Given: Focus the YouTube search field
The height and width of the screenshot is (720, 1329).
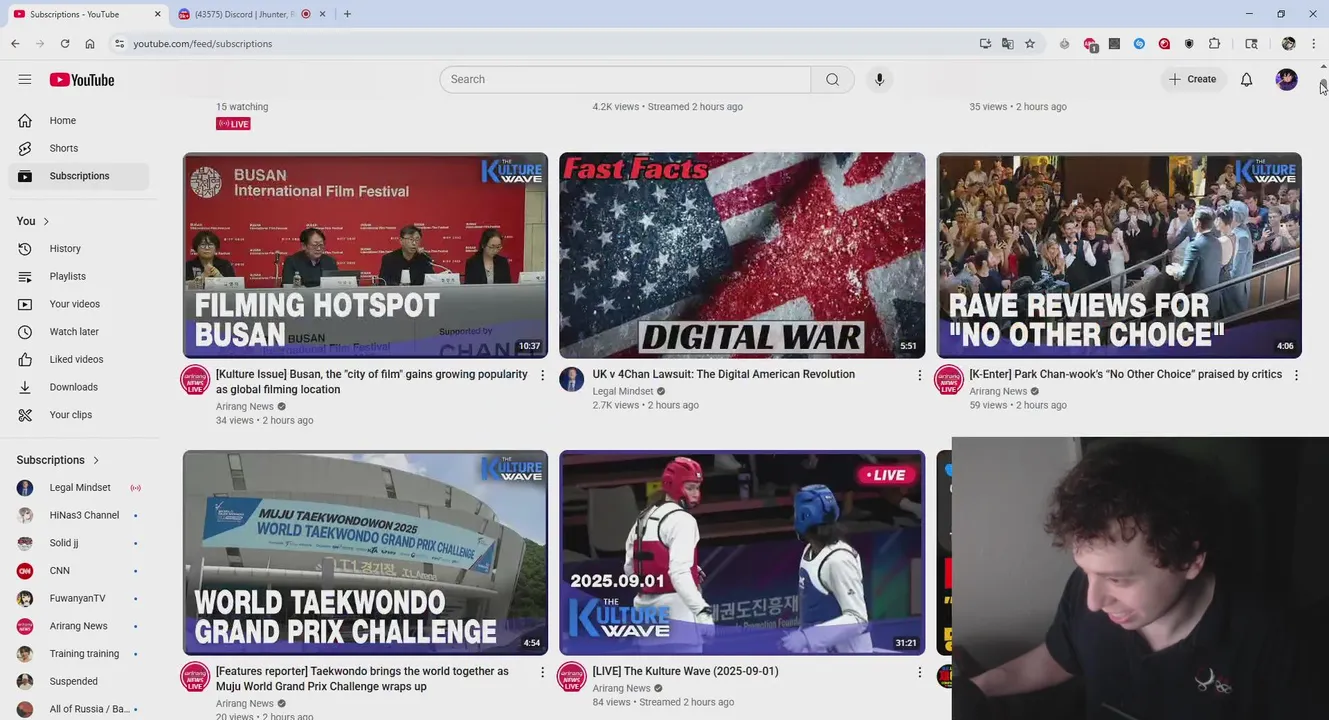Looking at the screenshot, I should point(625,79).
